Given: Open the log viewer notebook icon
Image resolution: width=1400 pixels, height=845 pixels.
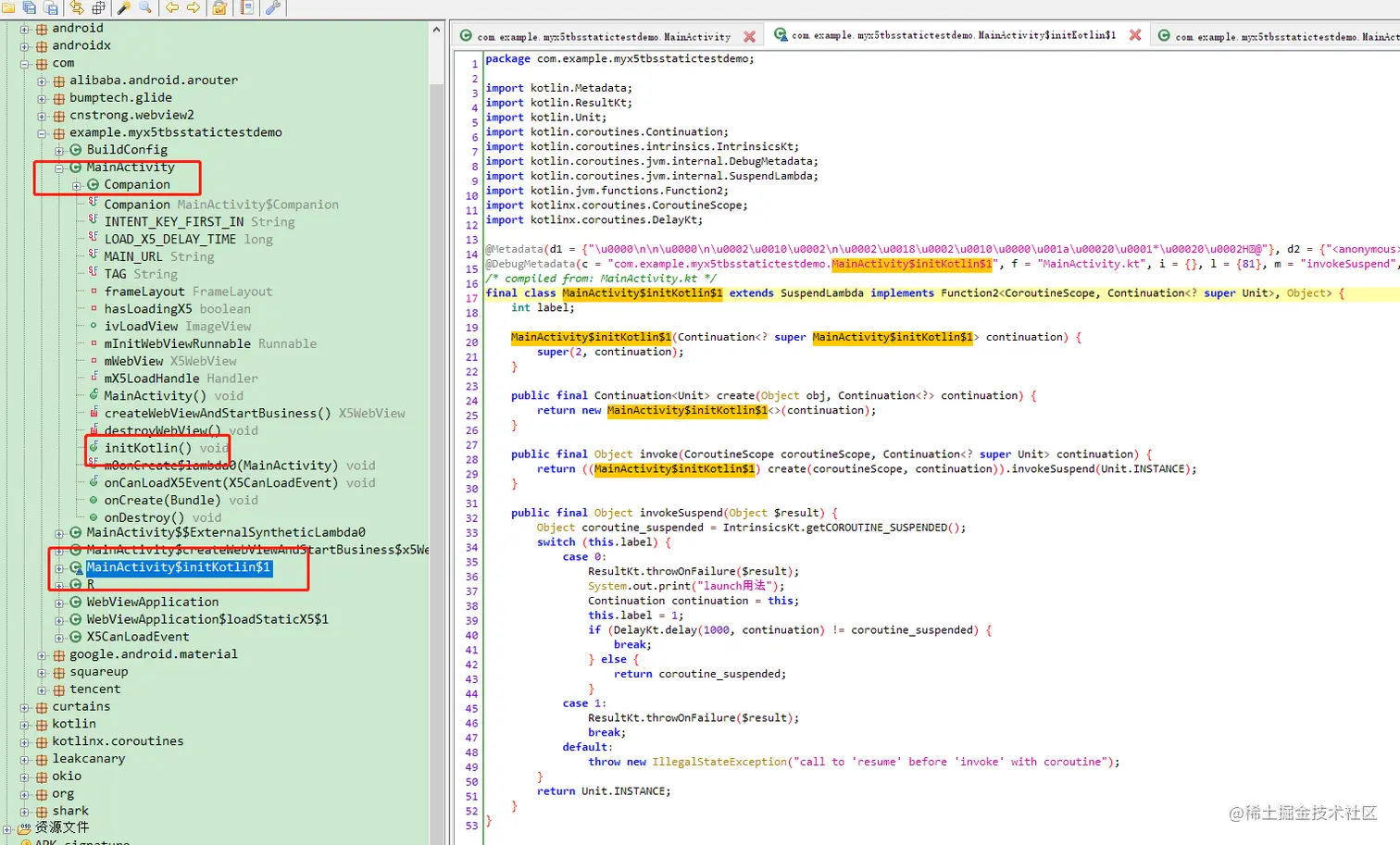Looking at the screenshot, I should (x=246, y=7).
